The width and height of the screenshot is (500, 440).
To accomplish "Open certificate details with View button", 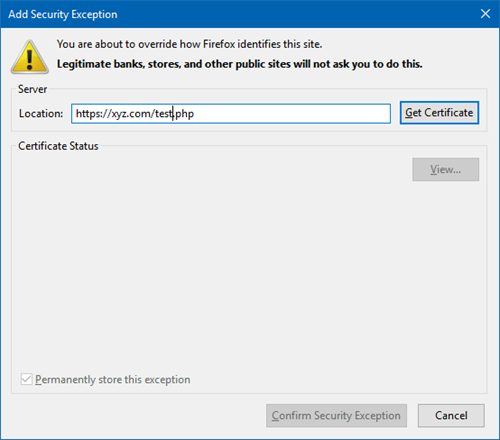I will 445,169.
